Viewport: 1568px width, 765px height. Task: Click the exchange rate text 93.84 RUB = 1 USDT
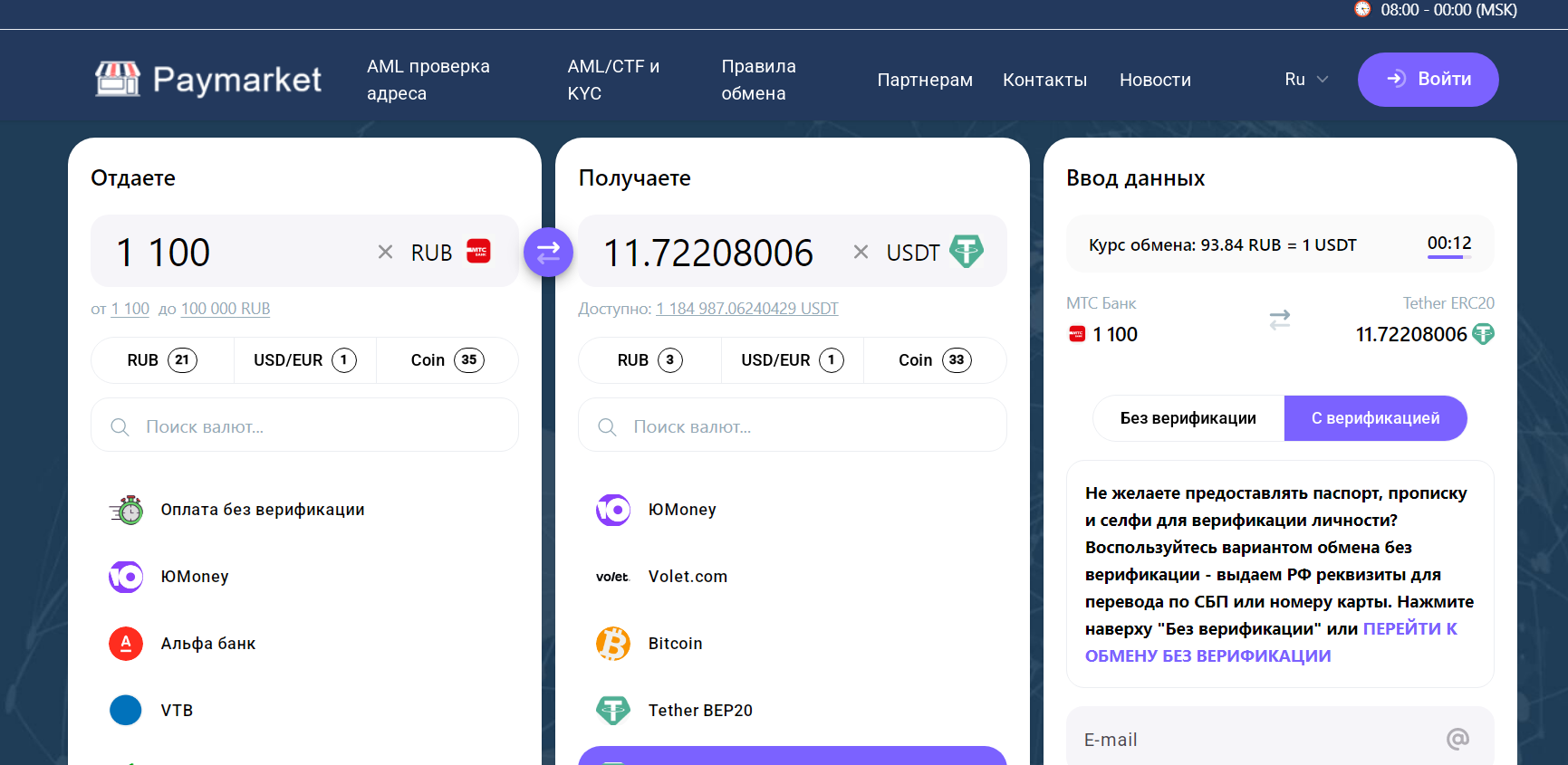click(1278, 245)
